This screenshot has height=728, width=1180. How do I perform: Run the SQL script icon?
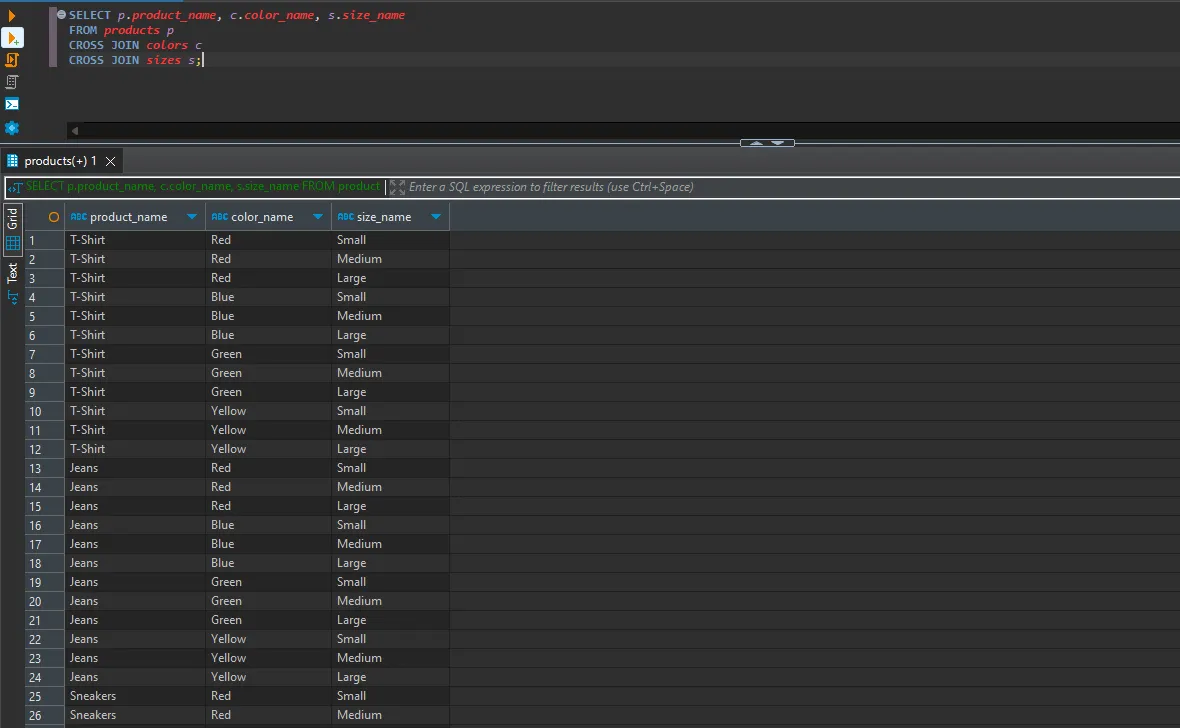(11, 59)
